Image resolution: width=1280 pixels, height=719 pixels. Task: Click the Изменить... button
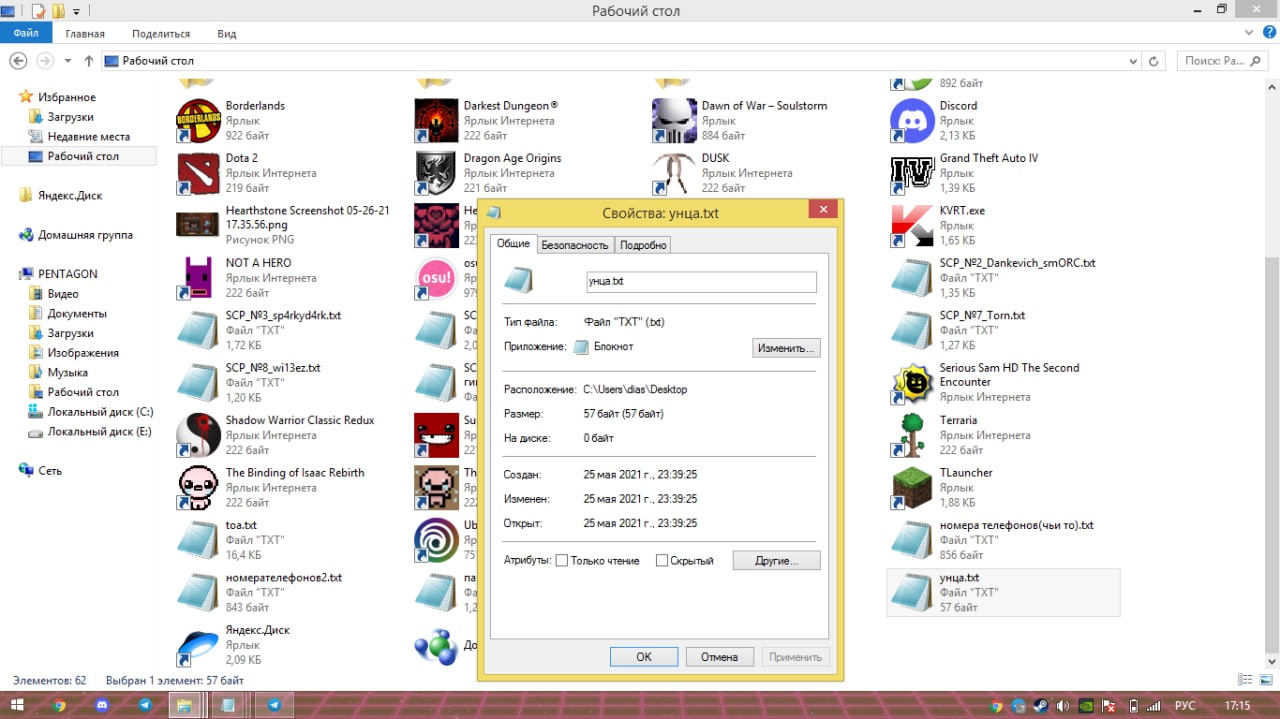click(x=787, y=348)
